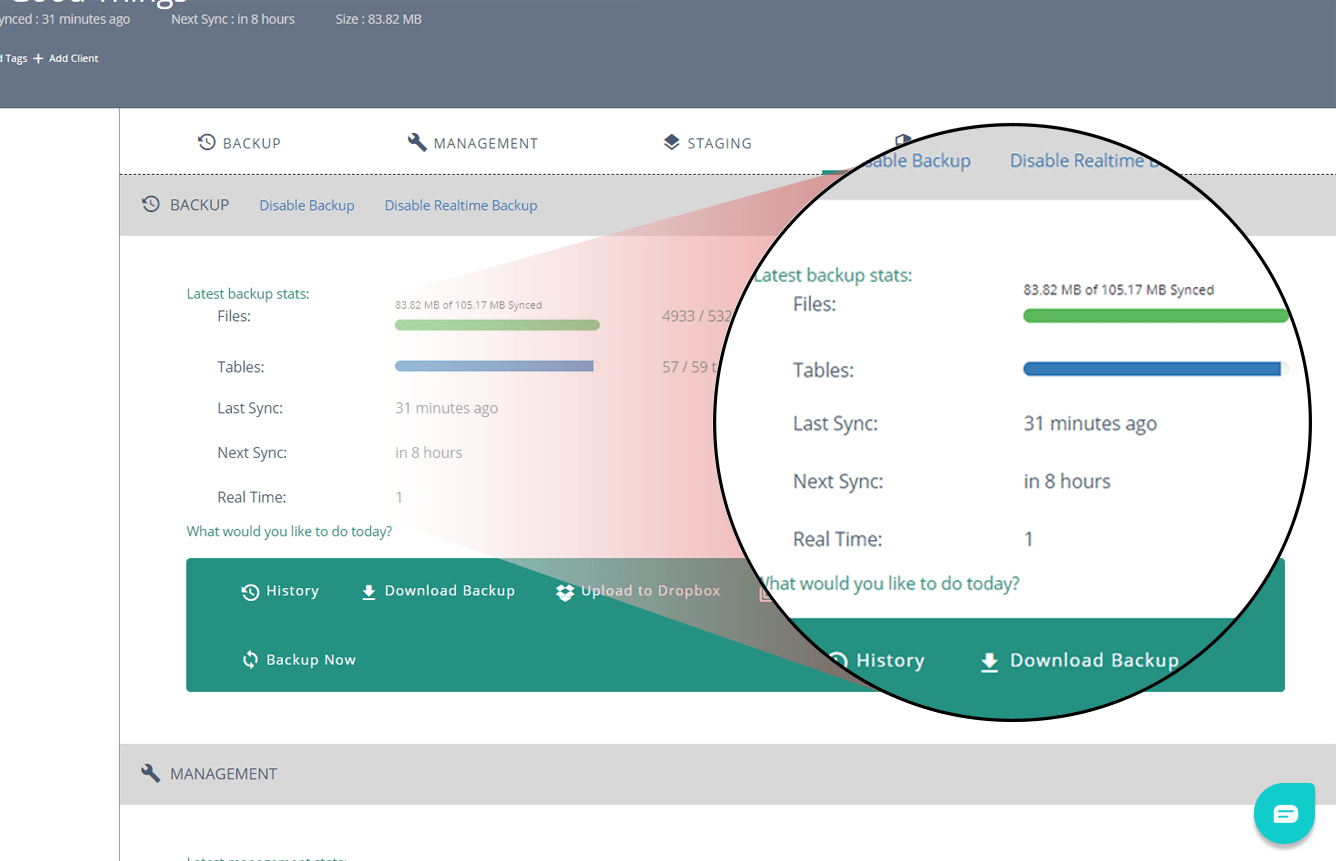
Task: Click the wrench icon on the Management tab
Action: pyautogui.click(x=417, y=142)
